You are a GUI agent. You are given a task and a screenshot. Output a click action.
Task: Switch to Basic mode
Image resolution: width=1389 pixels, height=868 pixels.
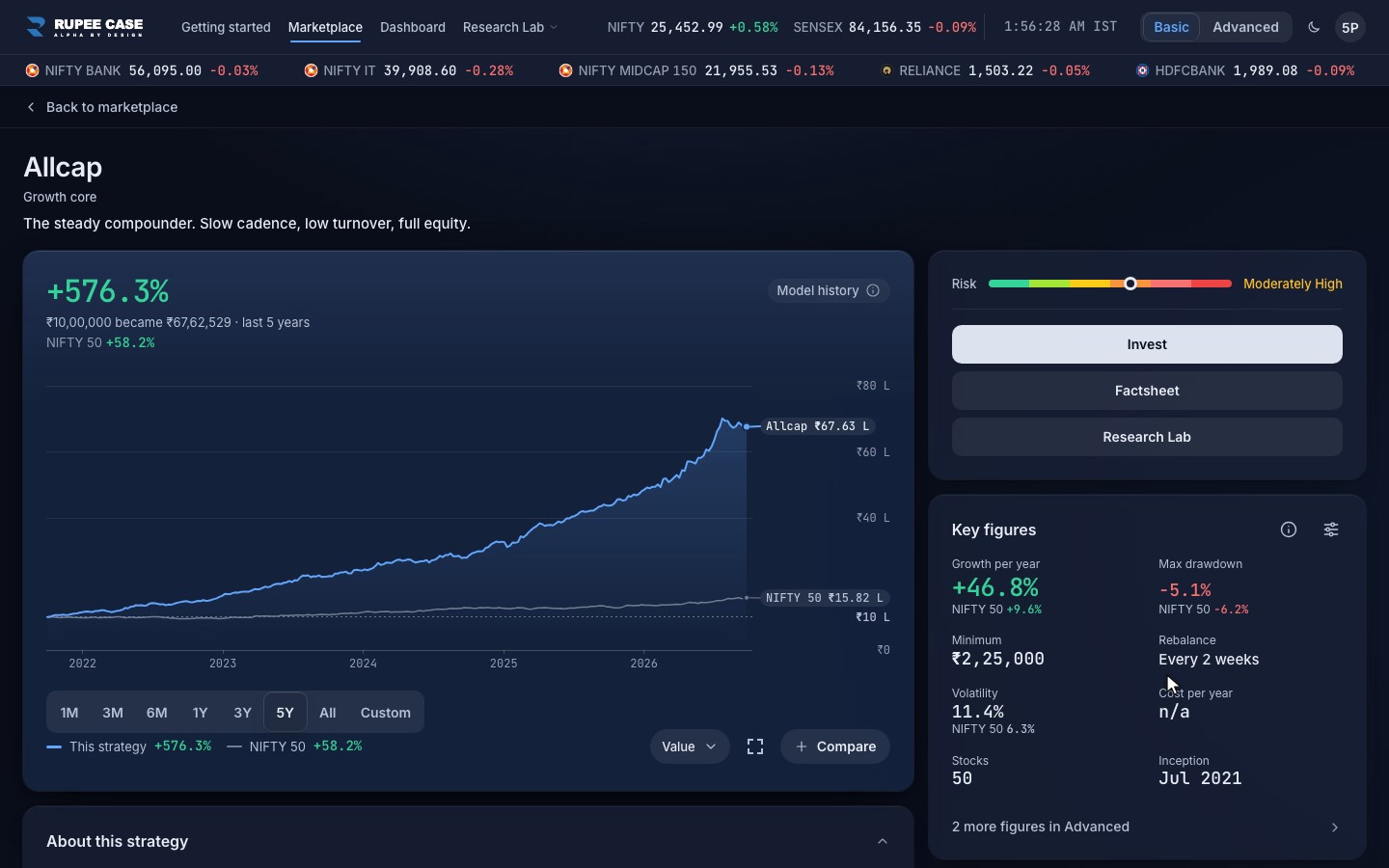click(1171, 27)
